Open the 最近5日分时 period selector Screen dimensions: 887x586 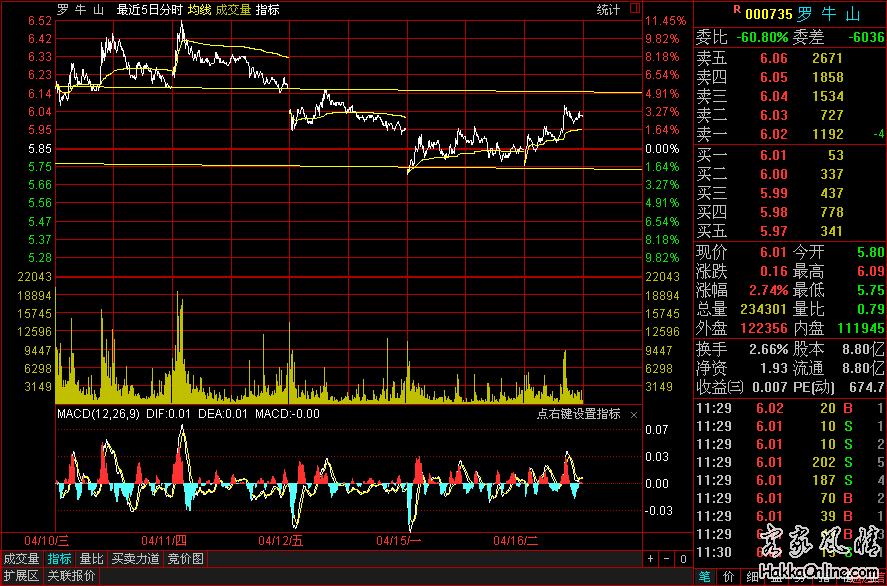[149, 10]
